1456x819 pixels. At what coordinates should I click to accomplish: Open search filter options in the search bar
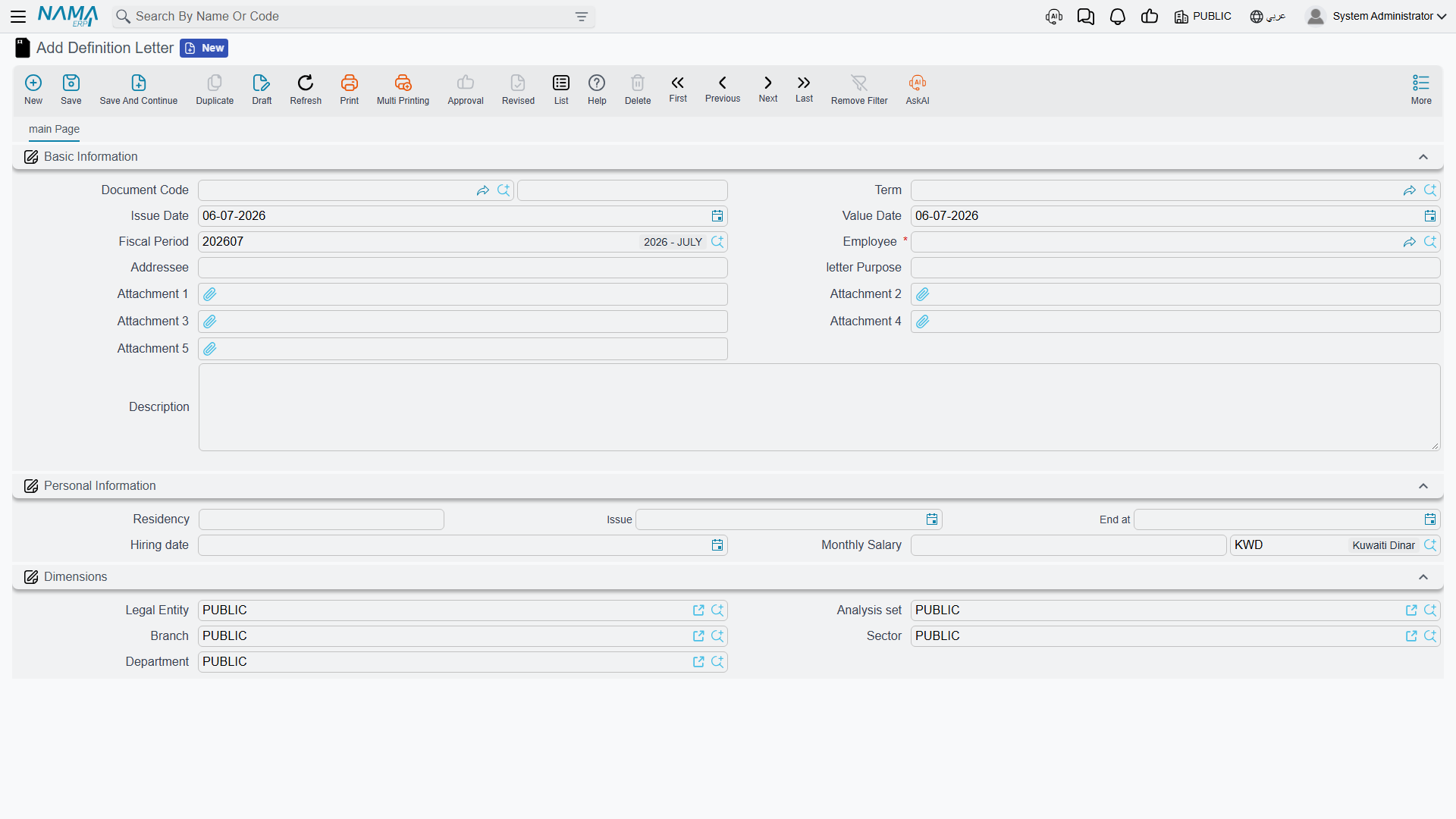[x=582, y=17]
